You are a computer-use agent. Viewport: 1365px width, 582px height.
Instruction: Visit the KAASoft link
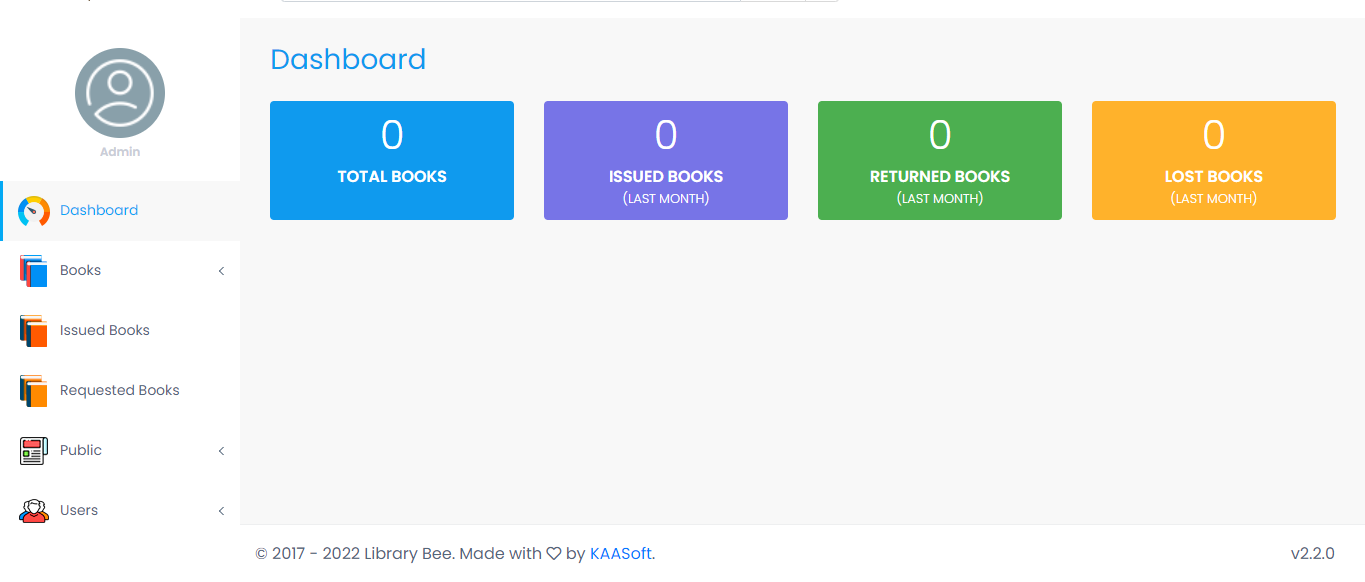(621, 553)
